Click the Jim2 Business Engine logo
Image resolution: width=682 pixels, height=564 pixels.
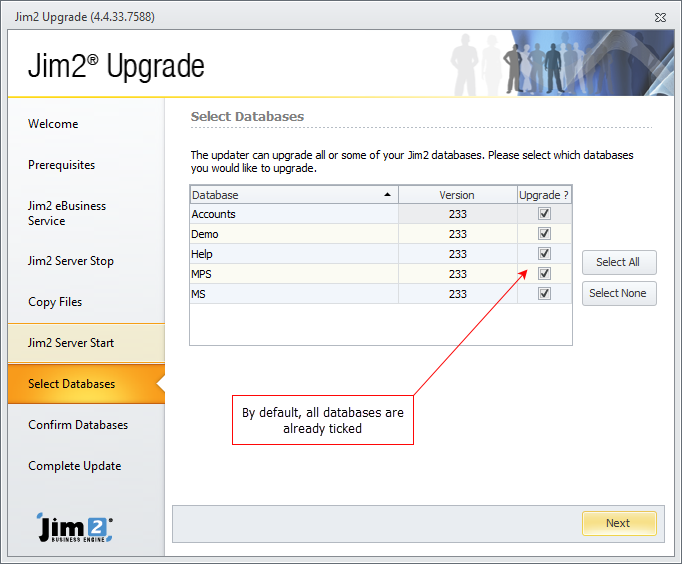pyautogui.click(x=75, y=527)
